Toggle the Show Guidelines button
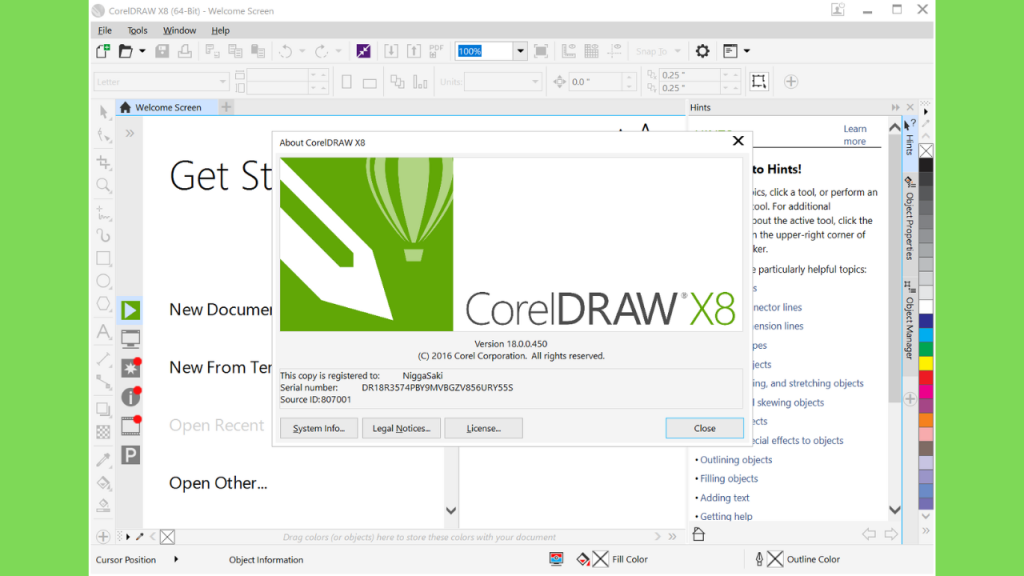 (615, 51)
